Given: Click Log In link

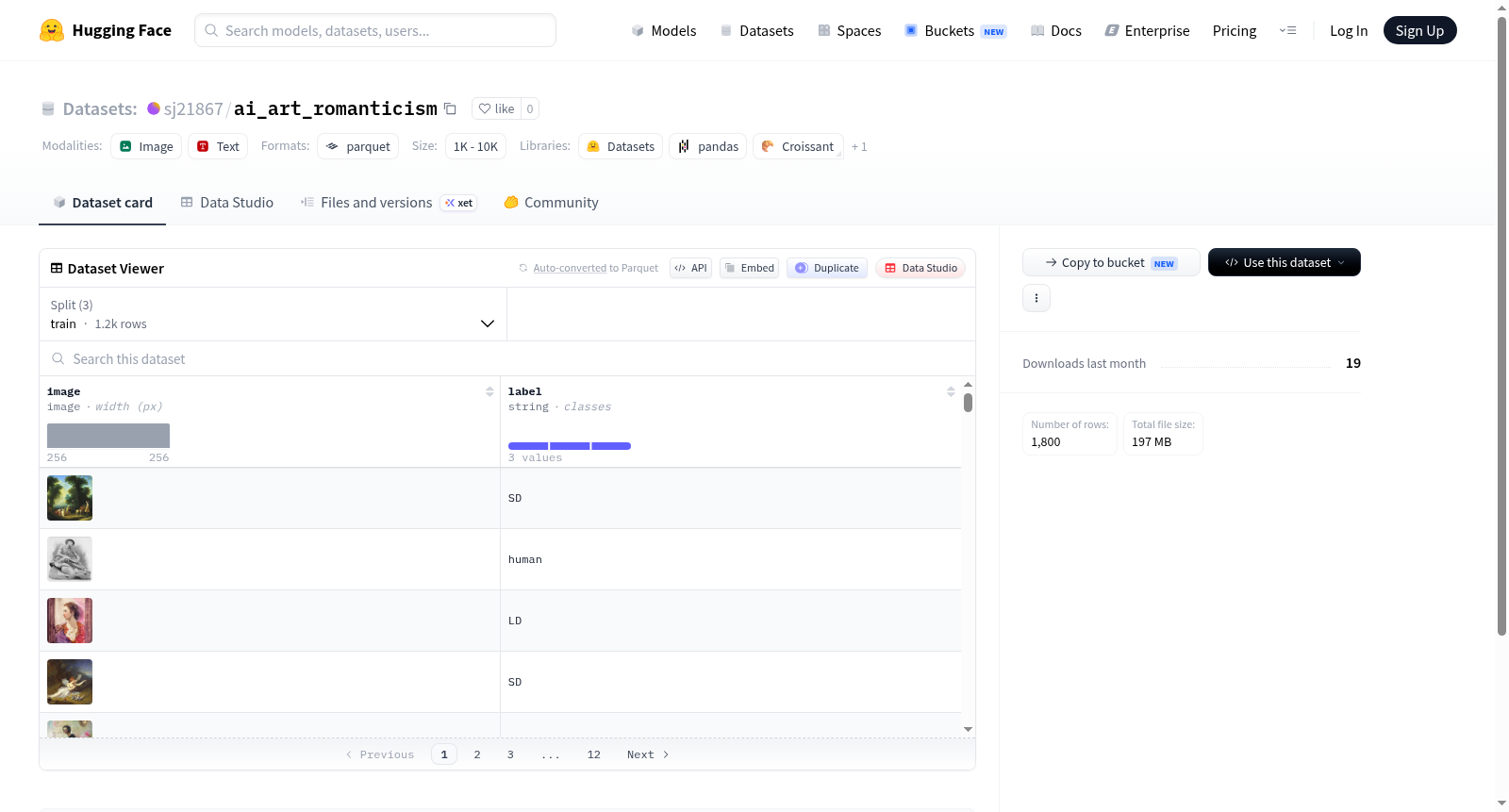Looking at the screenshot, I should [x=1349, y=30].
